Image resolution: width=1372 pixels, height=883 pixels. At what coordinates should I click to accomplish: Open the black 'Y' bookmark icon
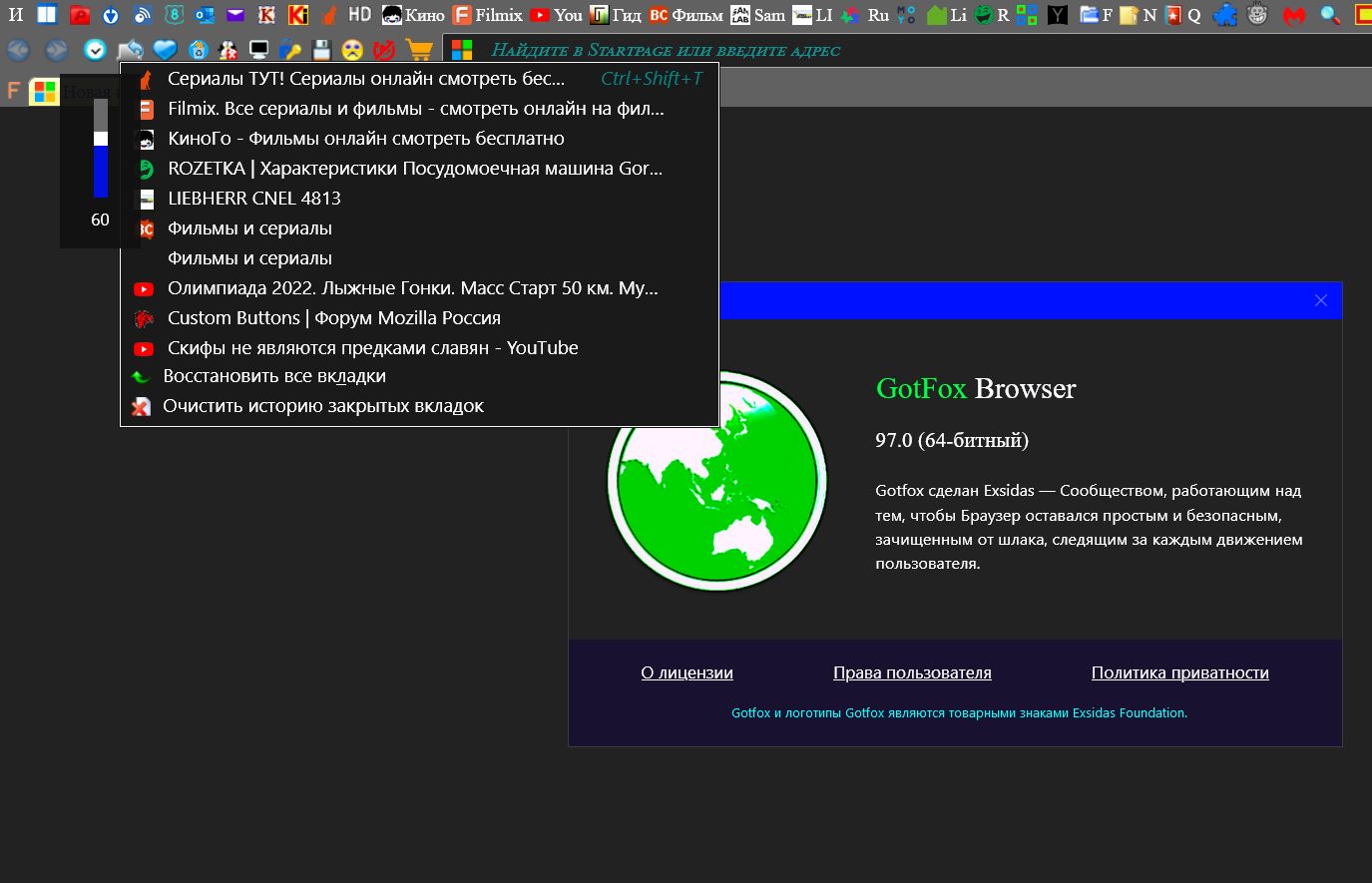(1057, 15)
